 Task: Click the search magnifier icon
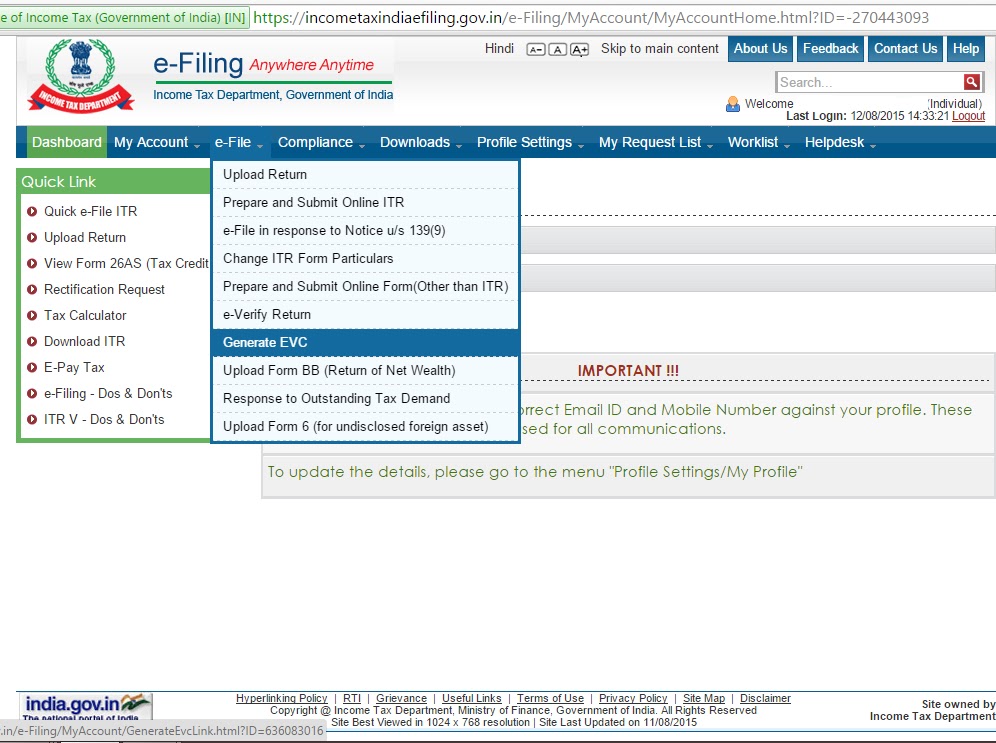coord(971,82)
